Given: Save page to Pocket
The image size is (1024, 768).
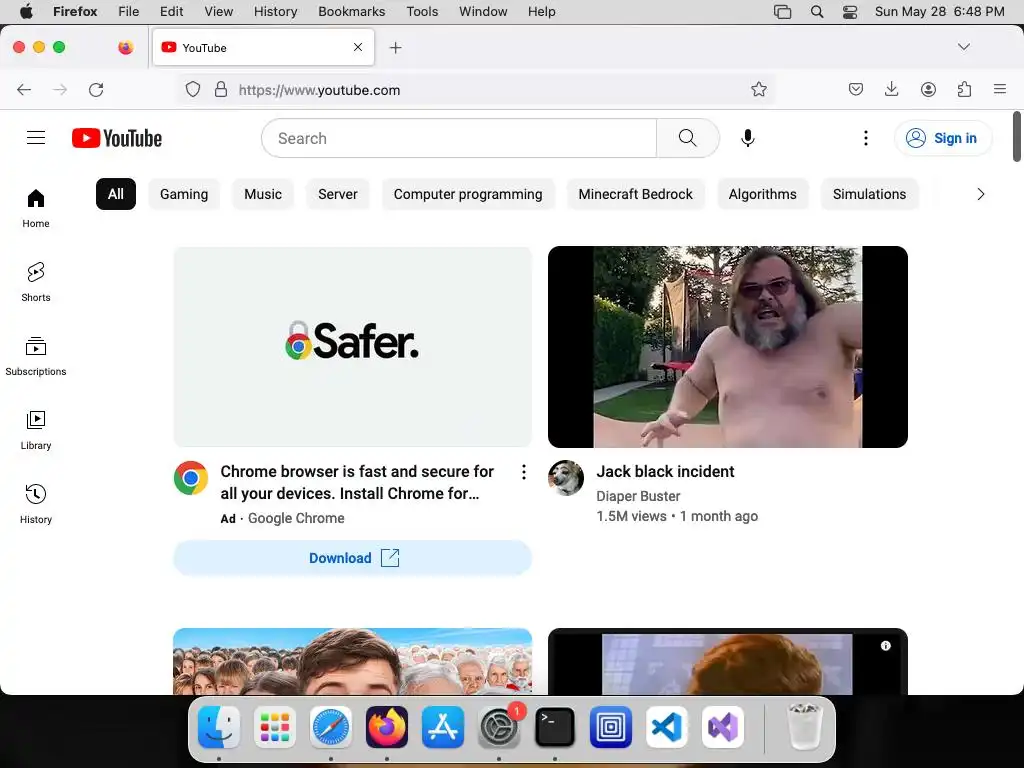Looking at the screenshot, I should click(x=856, y=89).
